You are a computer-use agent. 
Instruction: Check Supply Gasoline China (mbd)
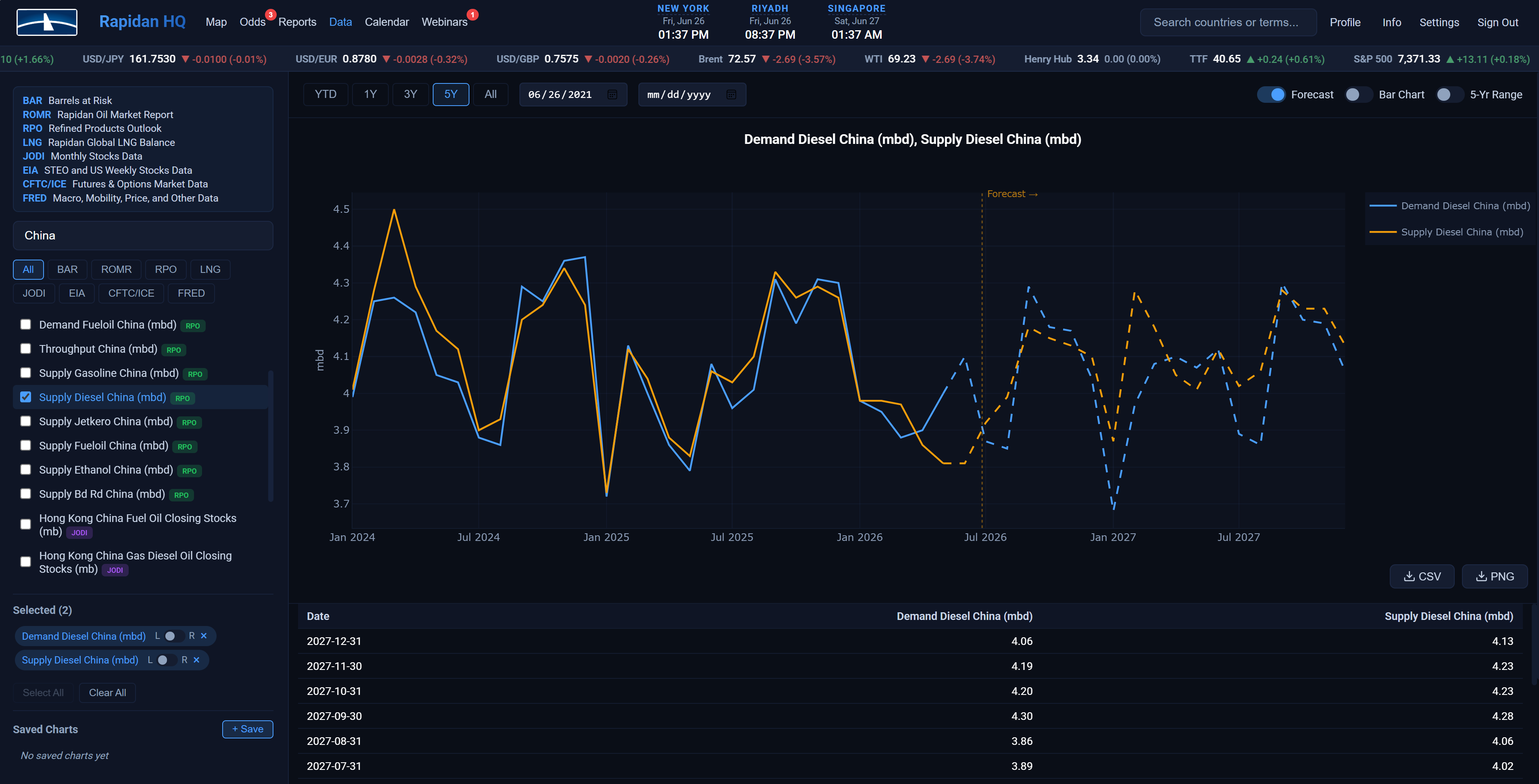click(26, 372)
